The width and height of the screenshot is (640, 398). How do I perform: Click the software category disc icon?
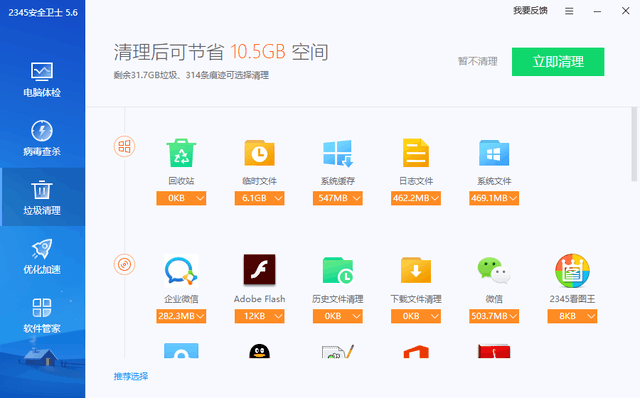point(124,265)
